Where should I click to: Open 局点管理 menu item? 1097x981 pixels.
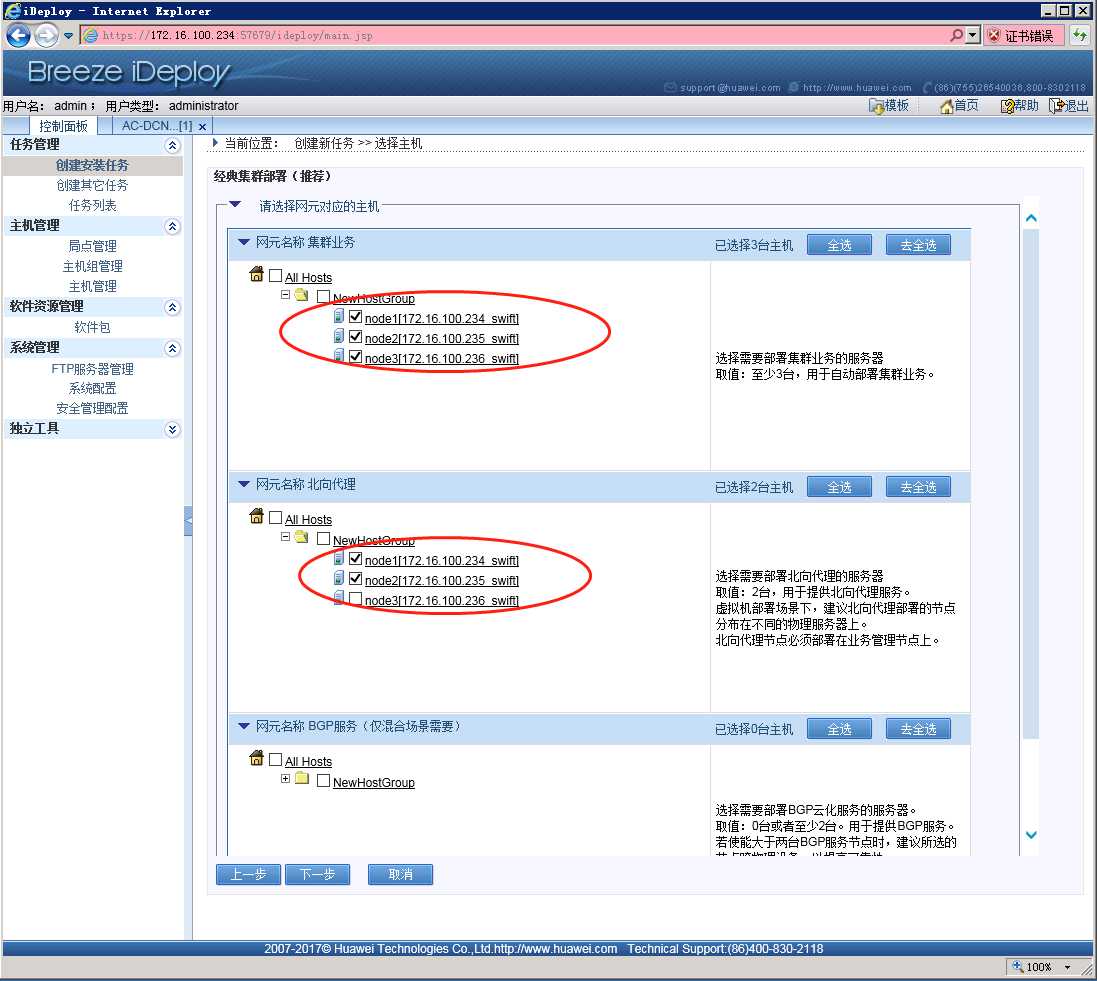click(x=92, y=246)
